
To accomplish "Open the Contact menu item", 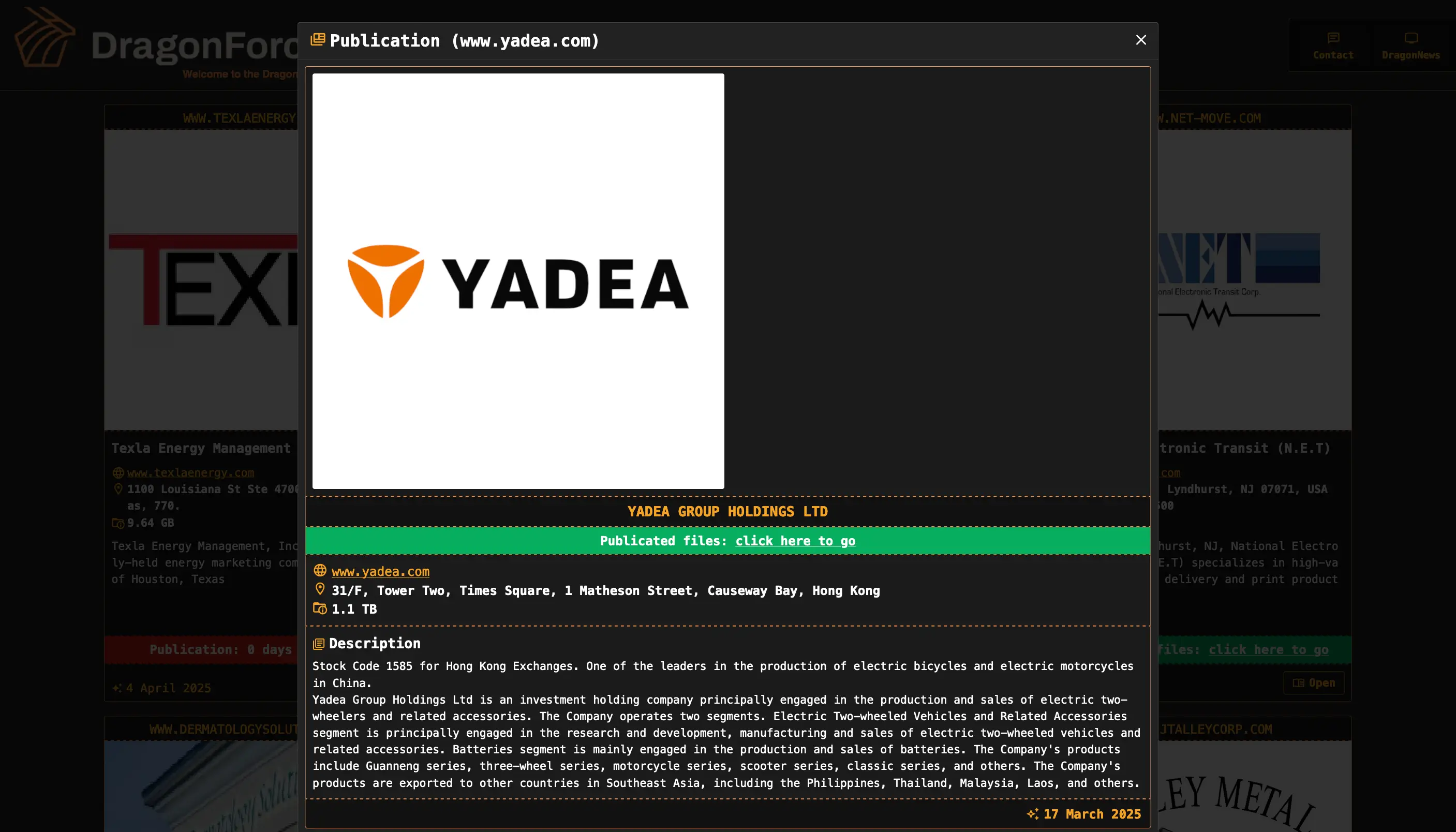I will click(1332, 55).
